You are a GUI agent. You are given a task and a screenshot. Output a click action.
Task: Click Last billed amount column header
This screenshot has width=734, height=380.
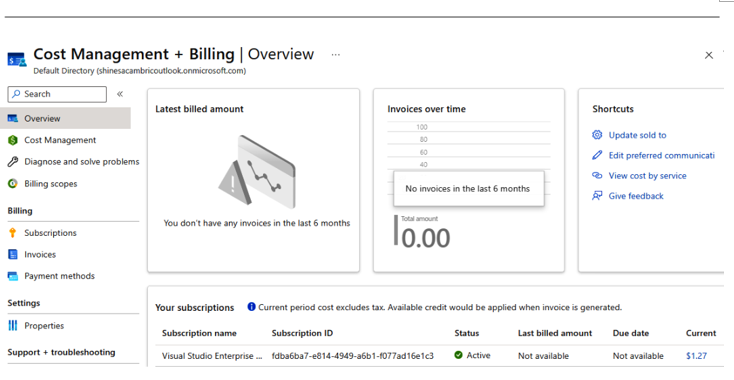(x=555, y=333)
